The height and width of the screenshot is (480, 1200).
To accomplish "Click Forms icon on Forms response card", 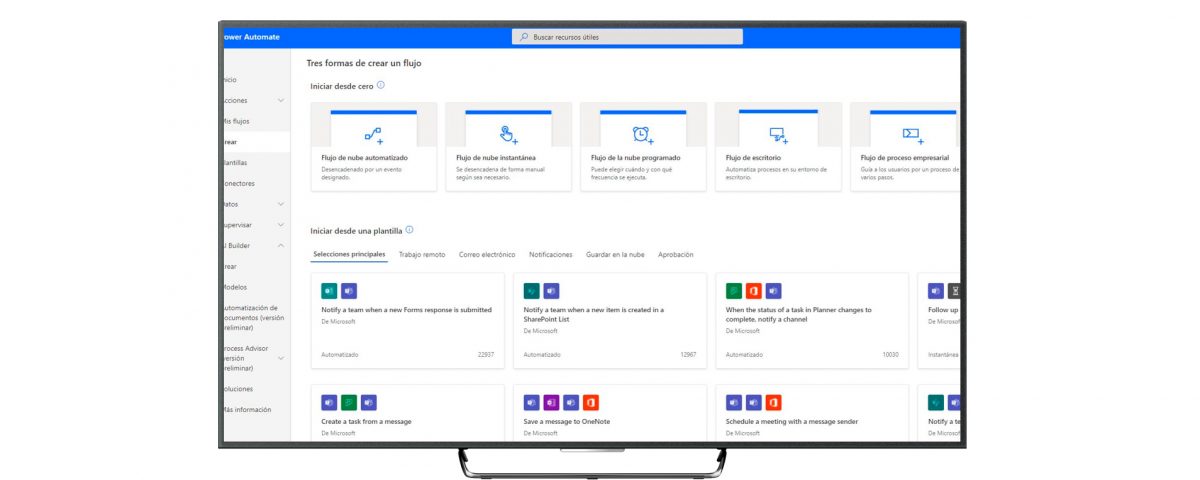I will point(329,291).
